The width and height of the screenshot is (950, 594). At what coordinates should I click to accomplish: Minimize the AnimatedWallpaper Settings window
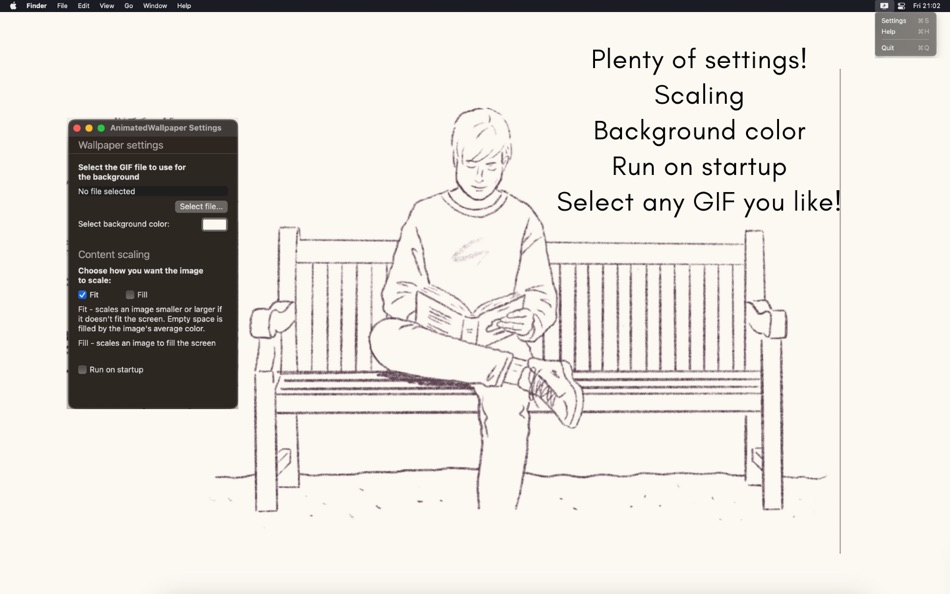[x=89, y=128]
